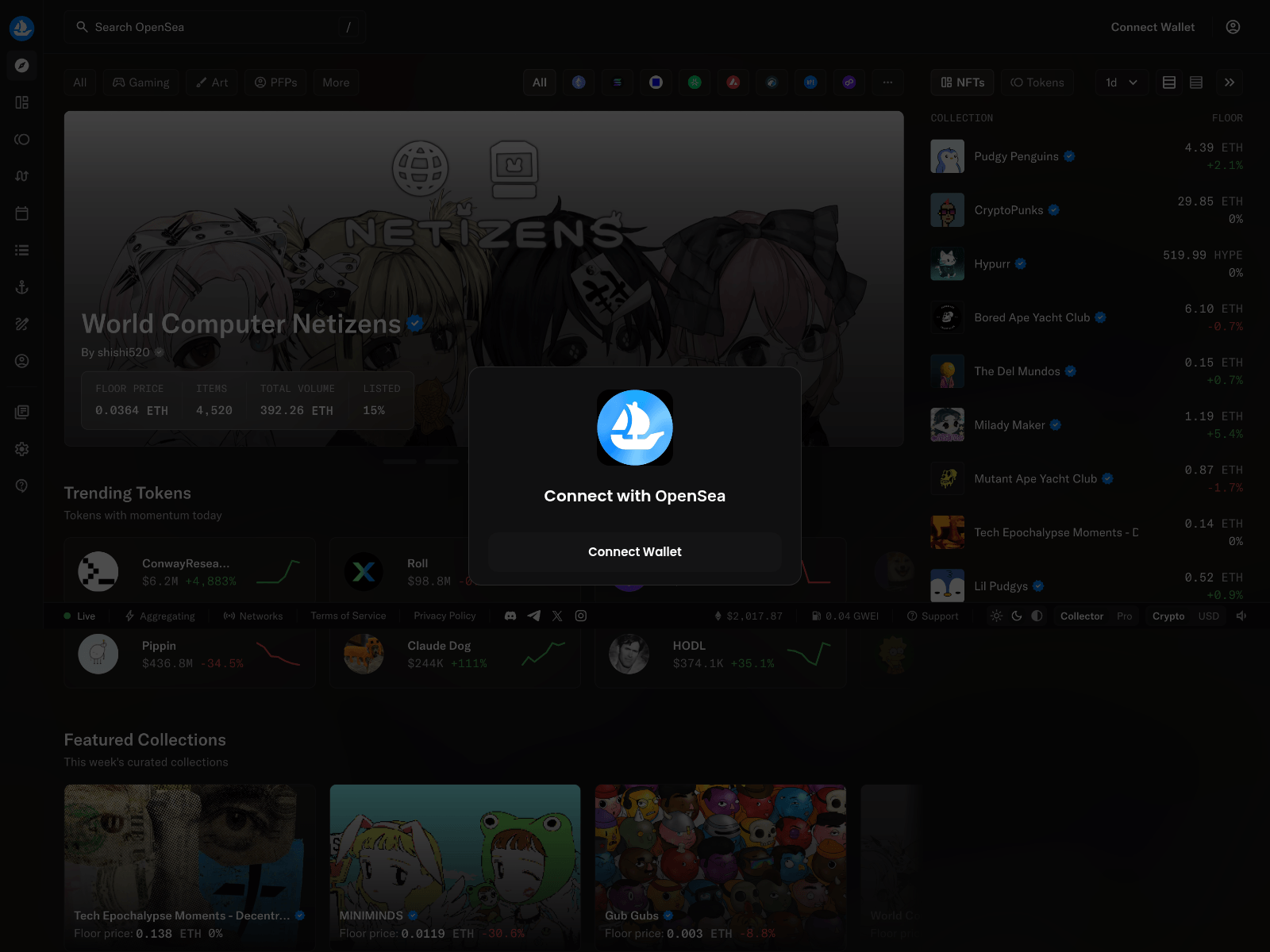Click the speaker sound icon in the footer
The image size is (1270, 952).
1241,616
